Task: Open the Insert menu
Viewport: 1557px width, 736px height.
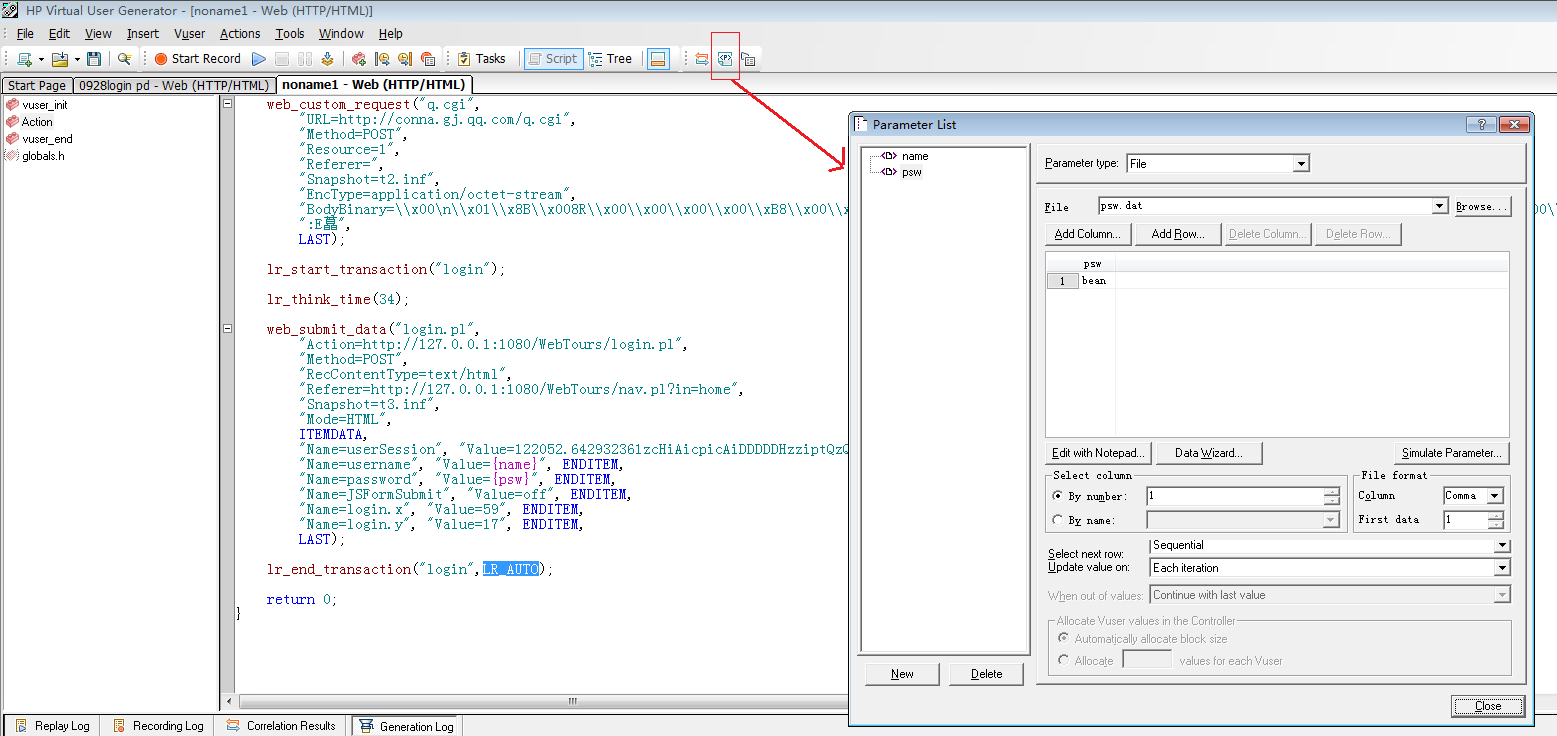Action: click(x=143, y=34)
